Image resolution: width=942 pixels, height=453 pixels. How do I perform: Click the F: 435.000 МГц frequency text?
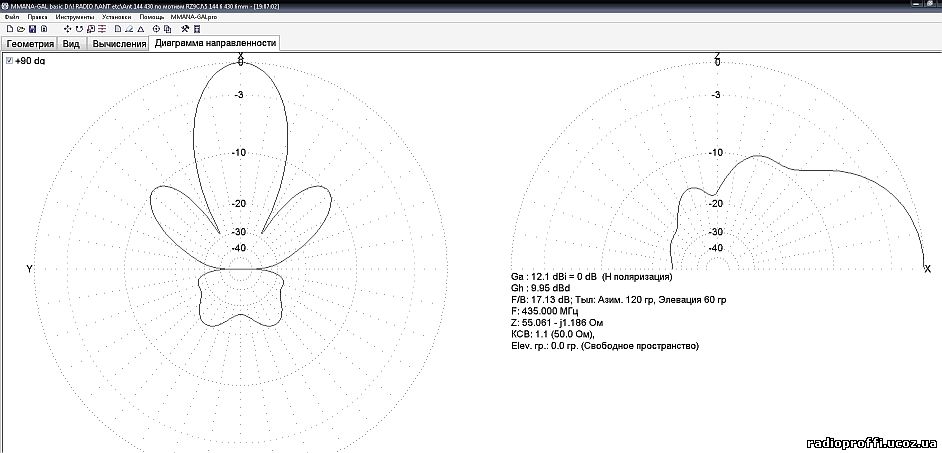point(544,311)
